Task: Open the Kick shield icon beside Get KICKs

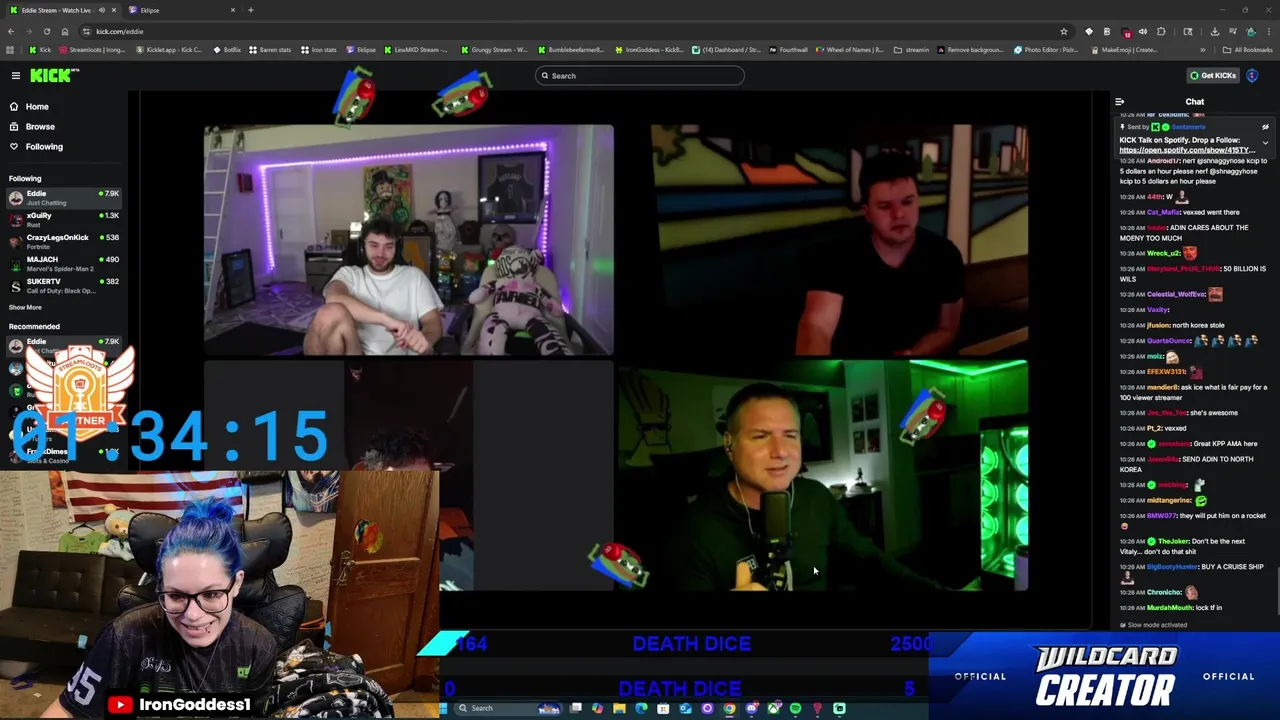Action: 1252,75
